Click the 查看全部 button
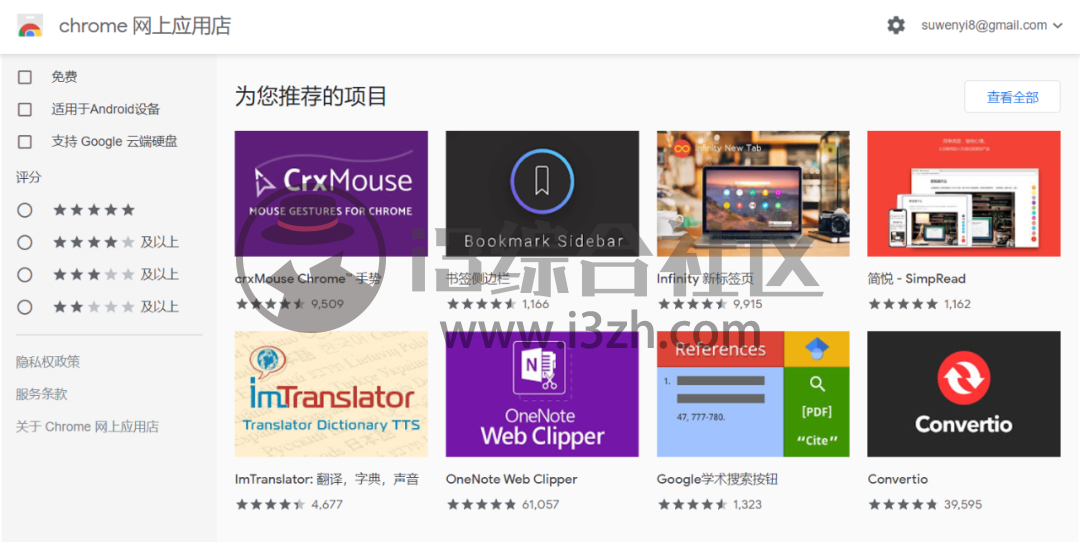 pos(1012,97)
